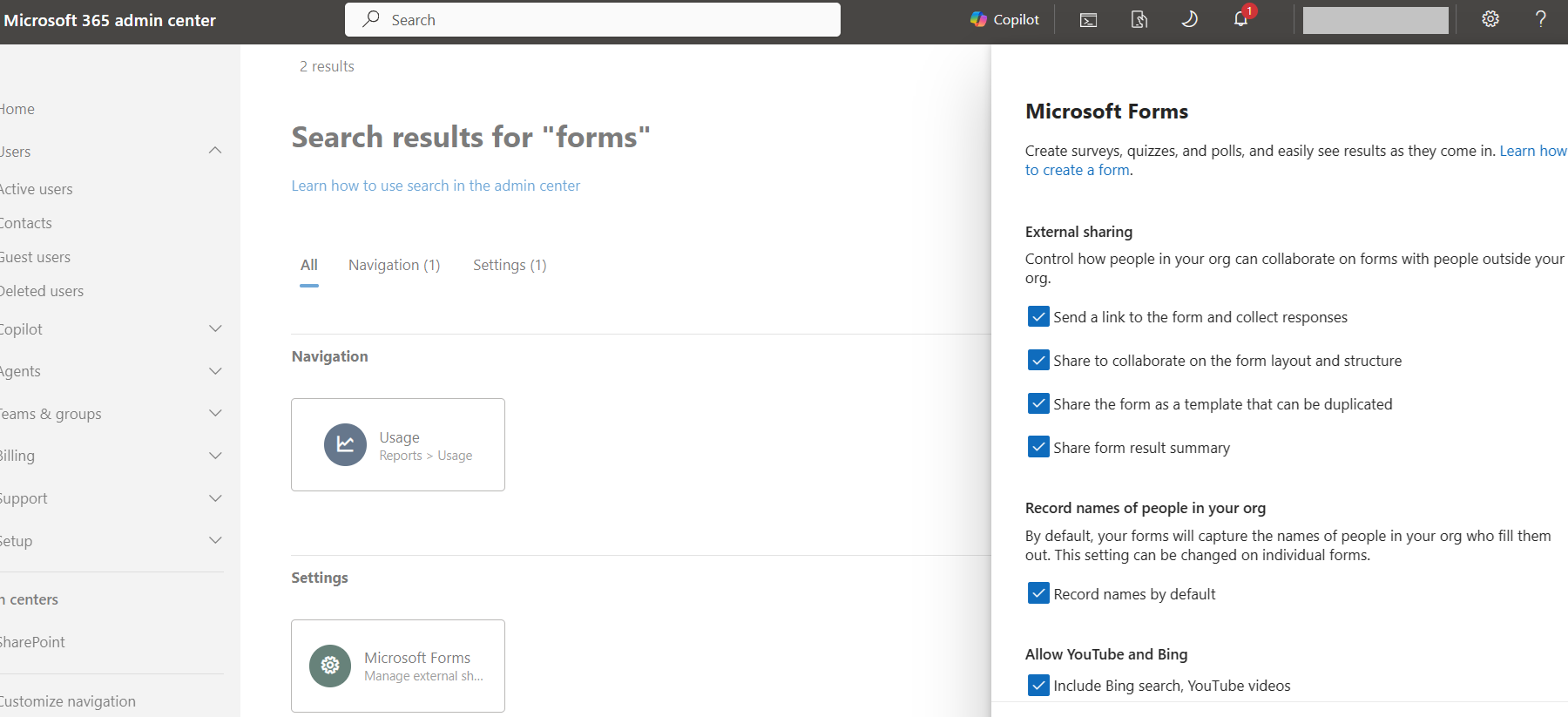Open Customize navigation link
1568x717 pixels.
[x=67, y=701]
